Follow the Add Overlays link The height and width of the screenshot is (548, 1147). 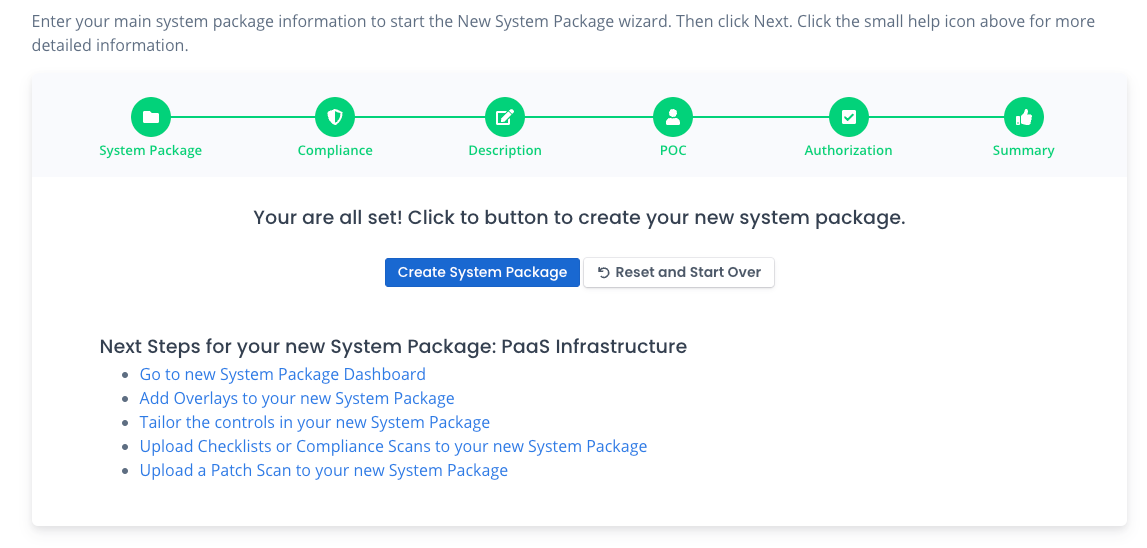tap(297, 398)
